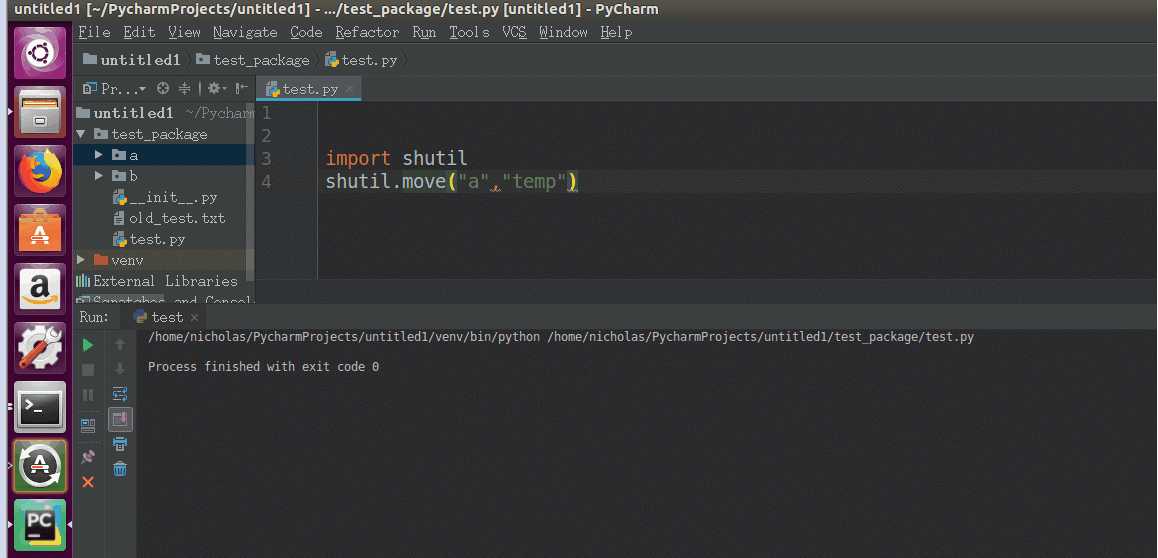Close the test run tab
The image size is (1158, 558).
click(194, 317)
